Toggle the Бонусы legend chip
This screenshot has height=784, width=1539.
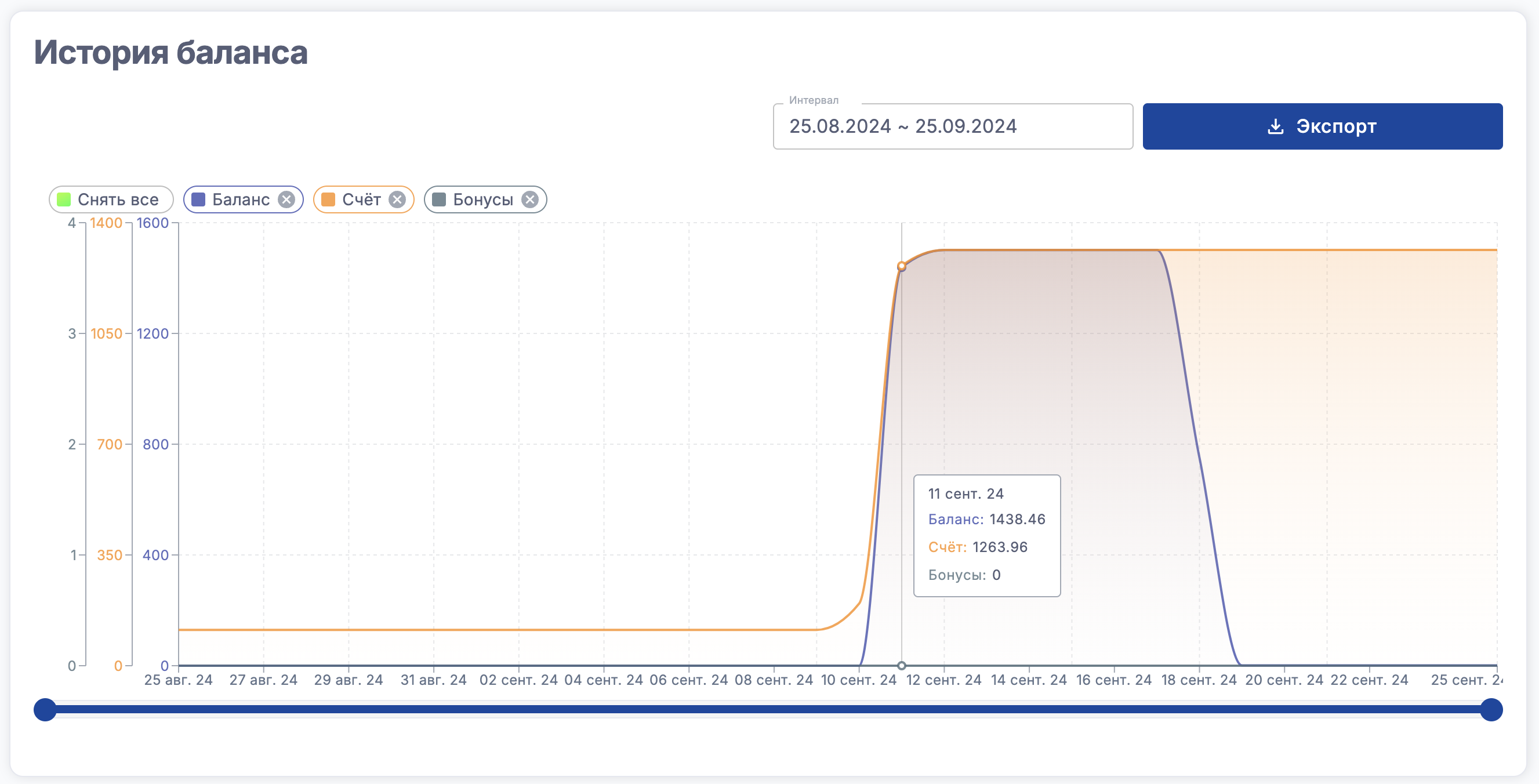click(482, 199)
